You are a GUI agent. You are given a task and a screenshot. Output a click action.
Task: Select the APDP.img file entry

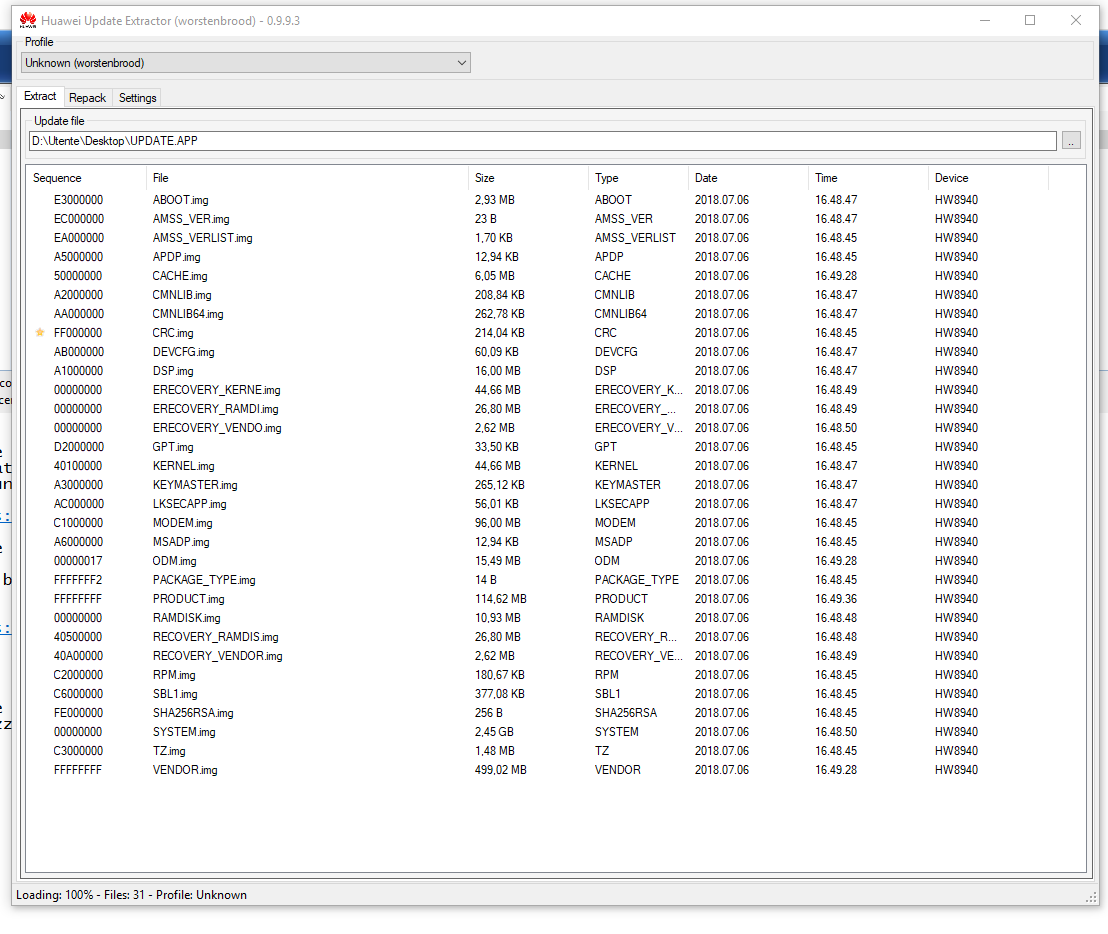click(176, 257)
